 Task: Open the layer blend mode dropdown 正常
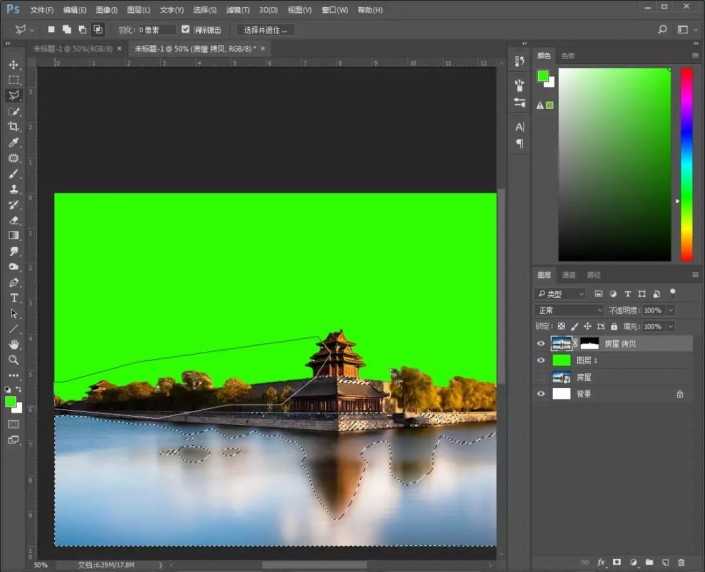tap(570, 310)
